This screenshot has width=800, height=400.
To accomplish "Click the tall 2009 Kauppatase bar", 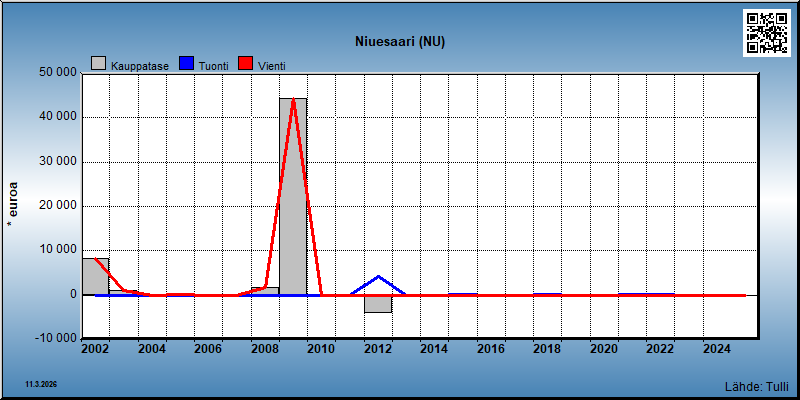I will 293,196.
